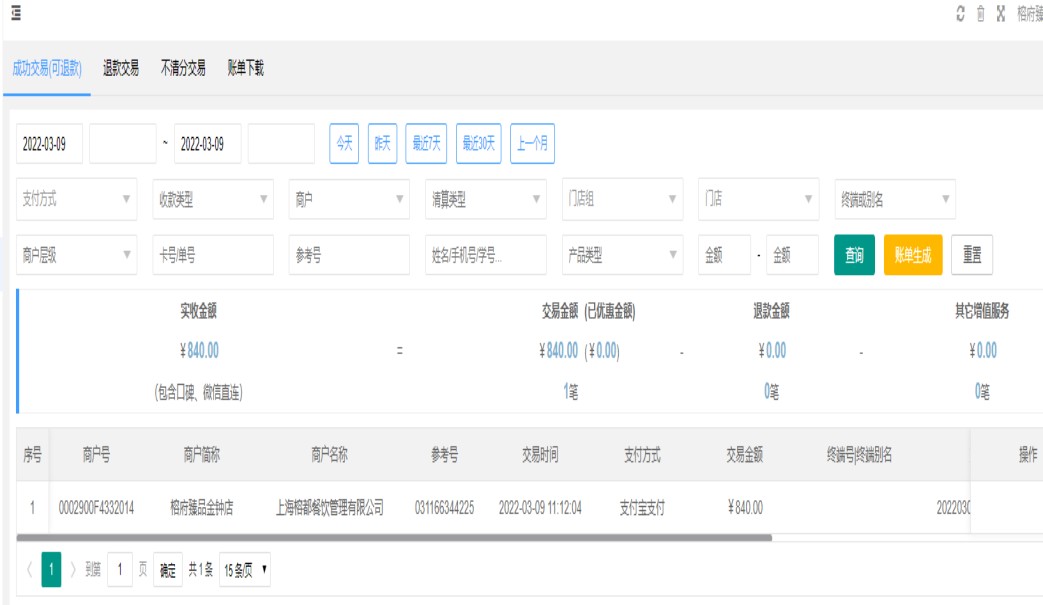This screenshot has height=605, width=1043.
Task: Open the 支付方式 dropdown
Action: (x=77, y=199)
